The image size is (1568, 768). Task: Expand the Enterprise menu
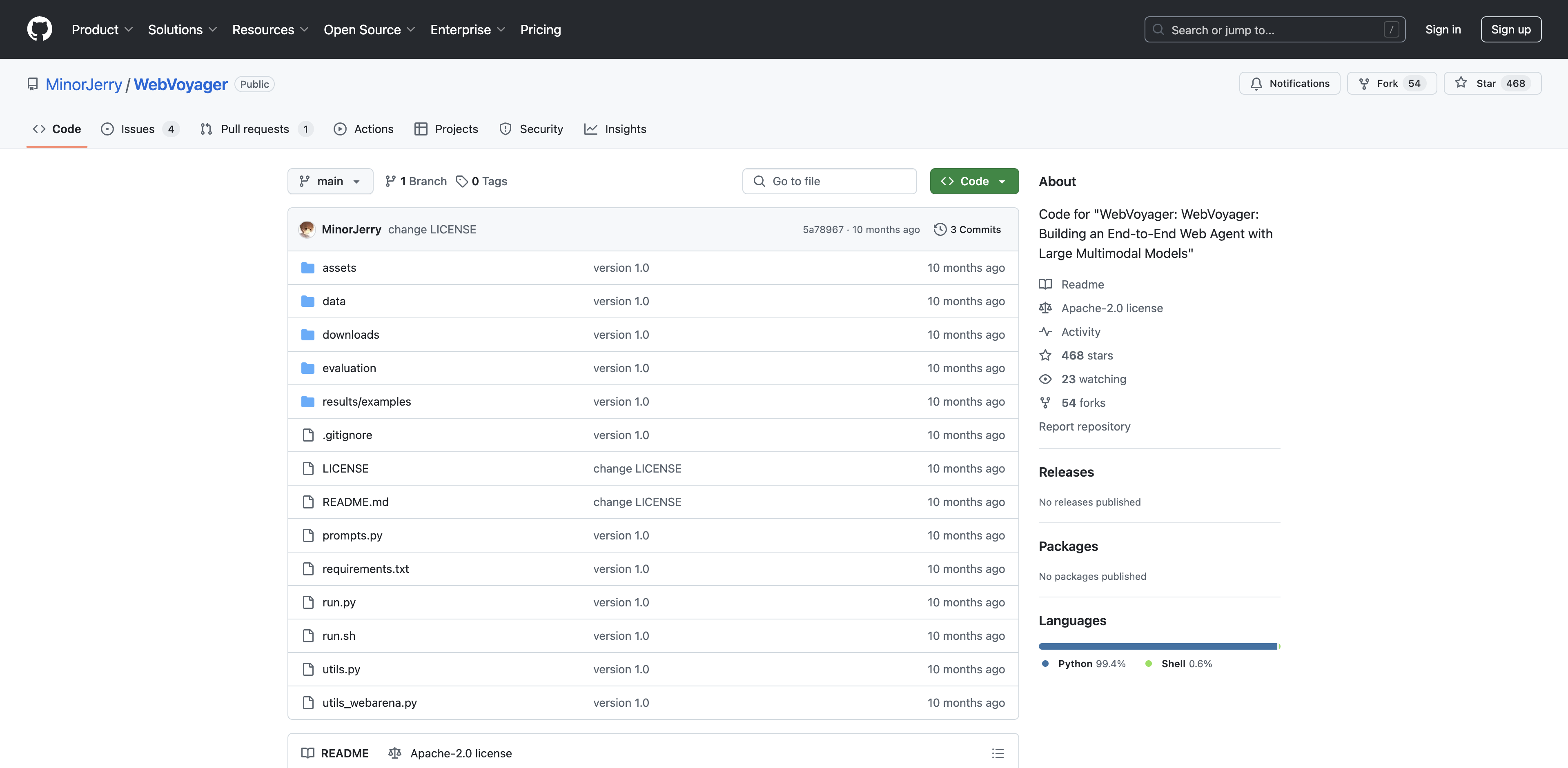468,29
